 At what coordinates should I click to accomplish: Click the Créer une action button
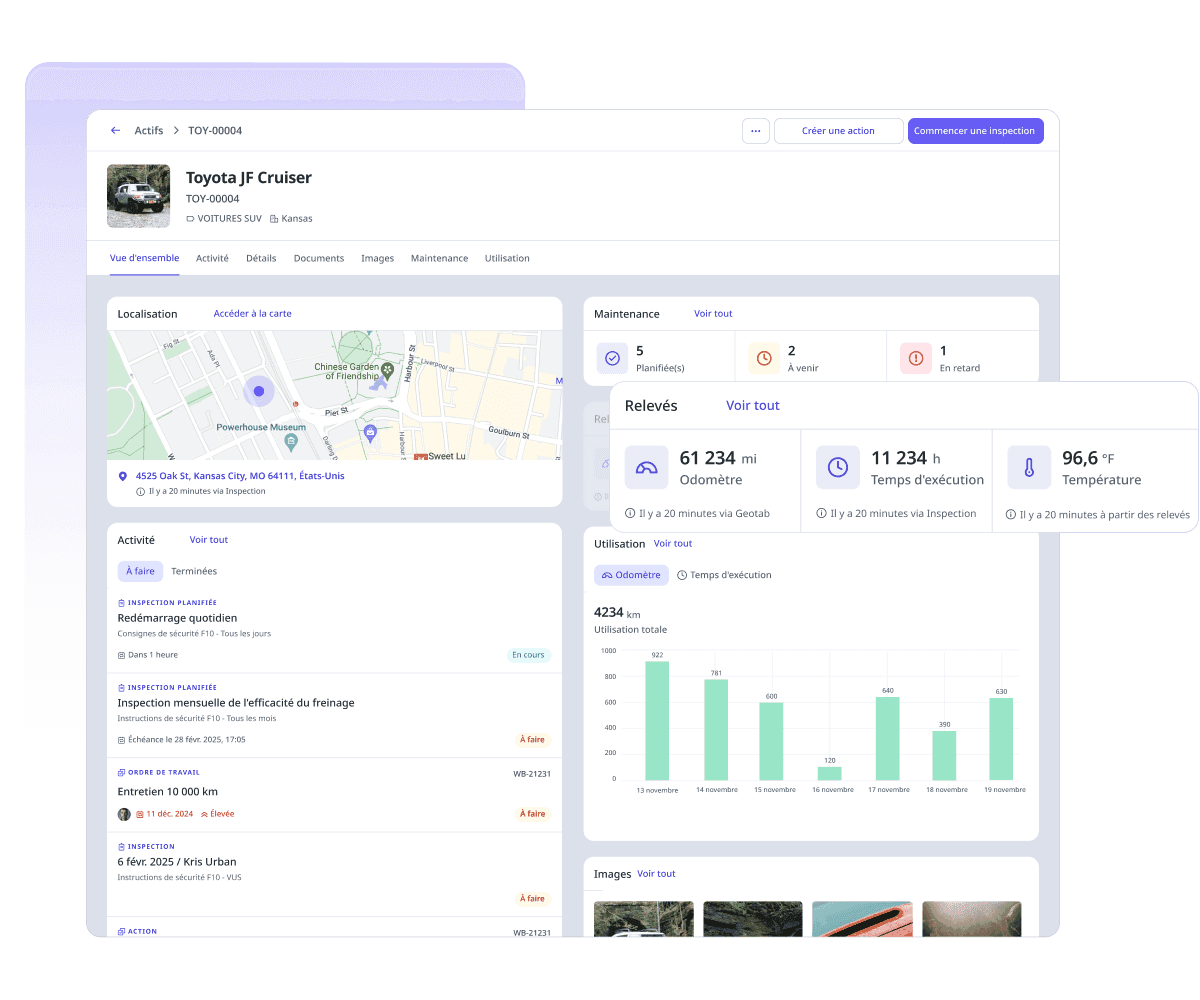(838, 131)
